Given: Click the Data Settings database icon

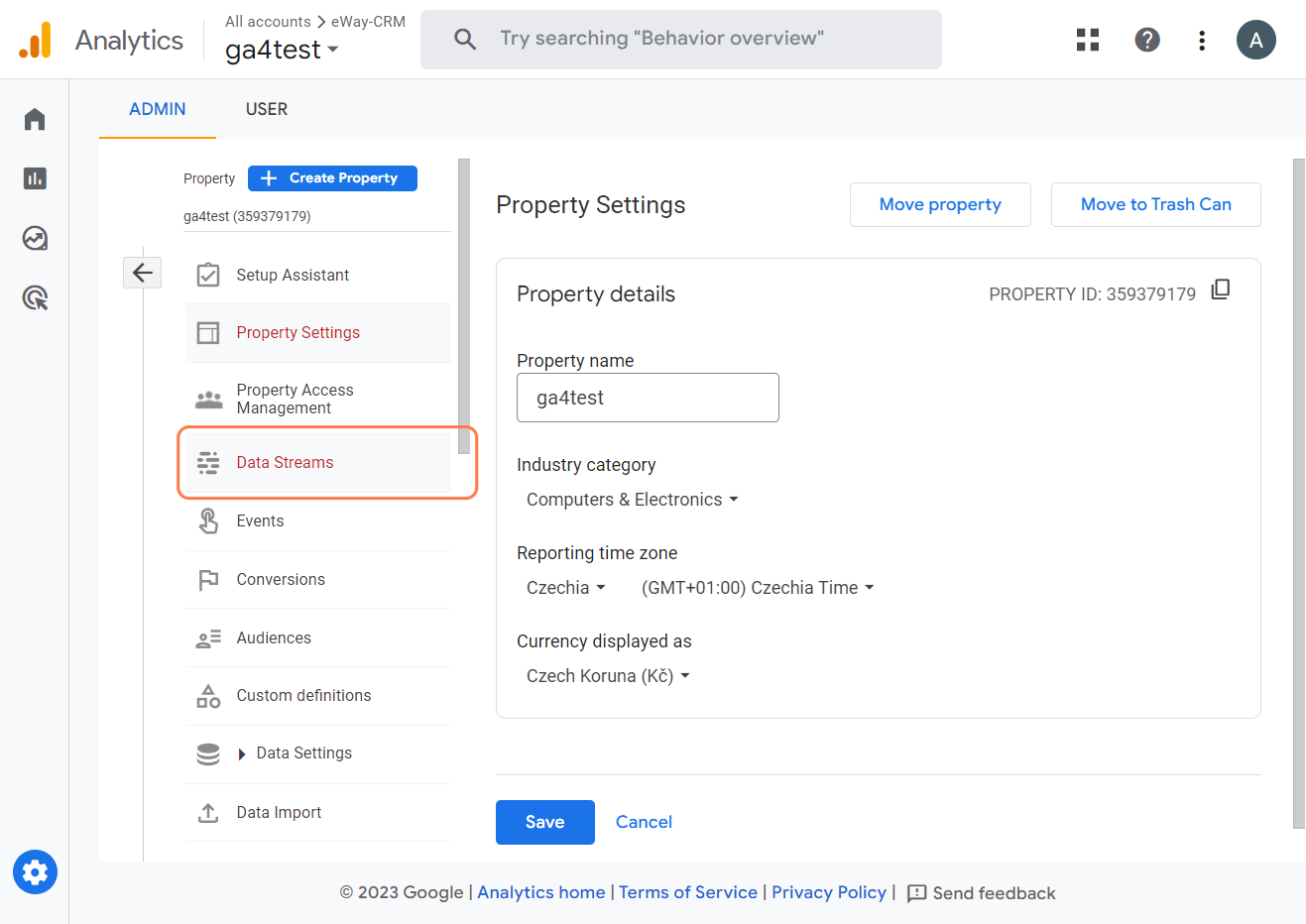Looking at the screenshot, I should 208,754.
